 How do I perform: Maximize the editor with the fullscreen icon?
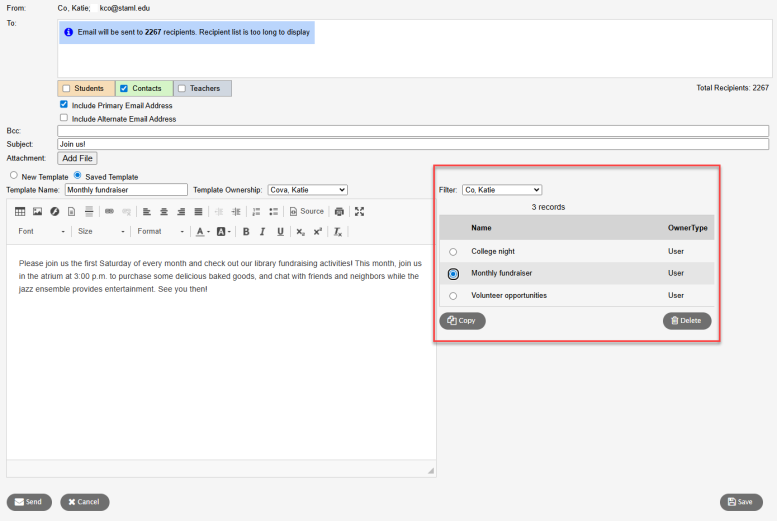click(359, 212)
